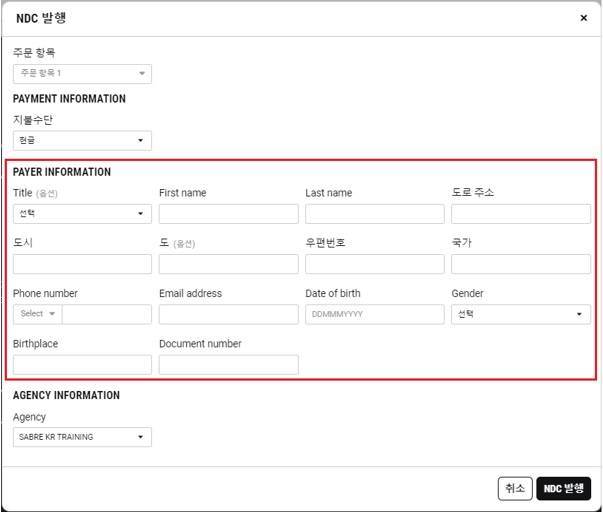Image resolution: width=603 pixels, height=512 pixels.
Task: Click the NDC 발행 issue button
Action: click(563, 489)
